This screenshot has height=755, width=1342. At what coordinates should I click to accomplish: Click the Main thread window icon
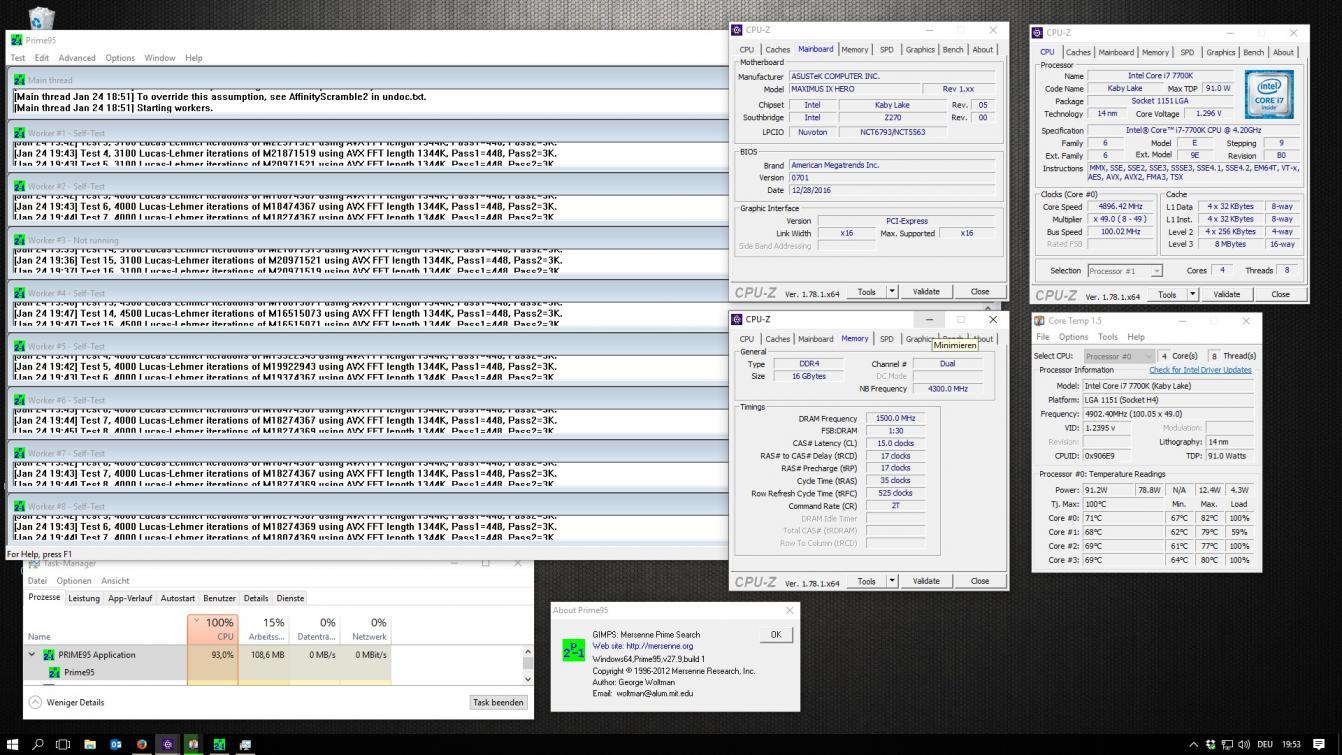pyautogui.click(x=20, y=80)
